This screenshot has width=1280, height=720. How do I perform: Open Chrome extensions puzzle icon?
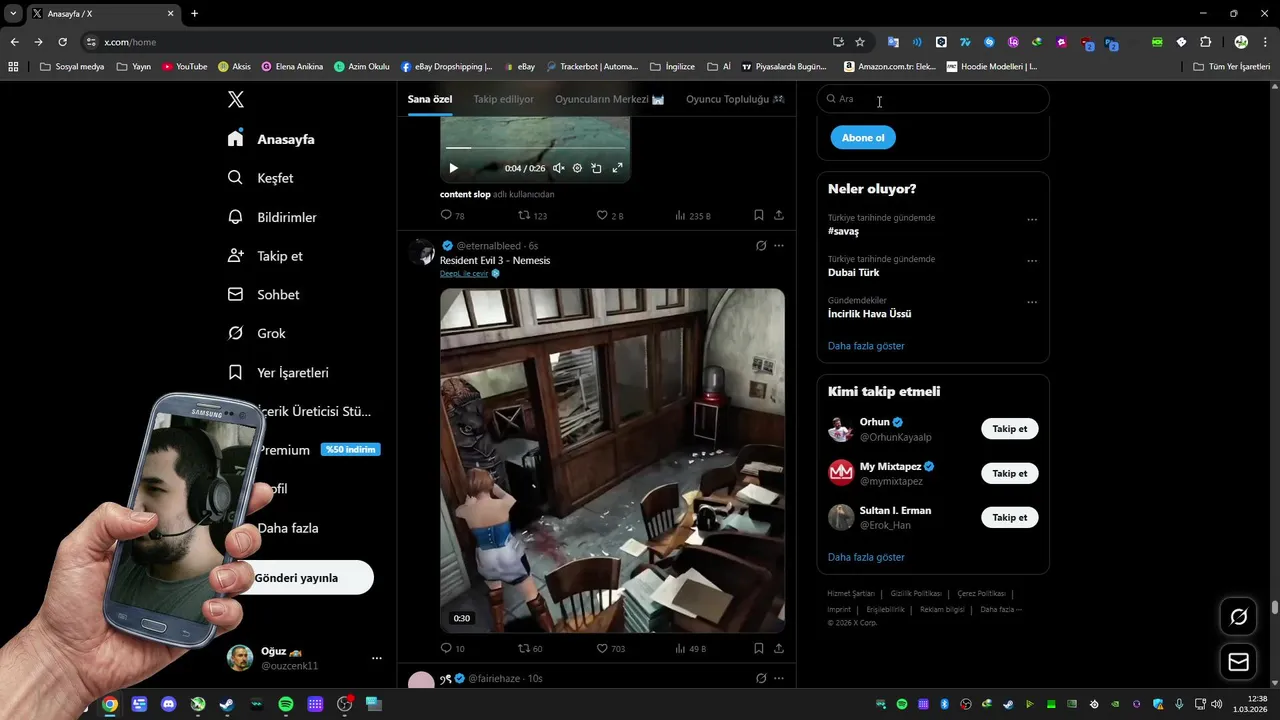pos(1205,42)
